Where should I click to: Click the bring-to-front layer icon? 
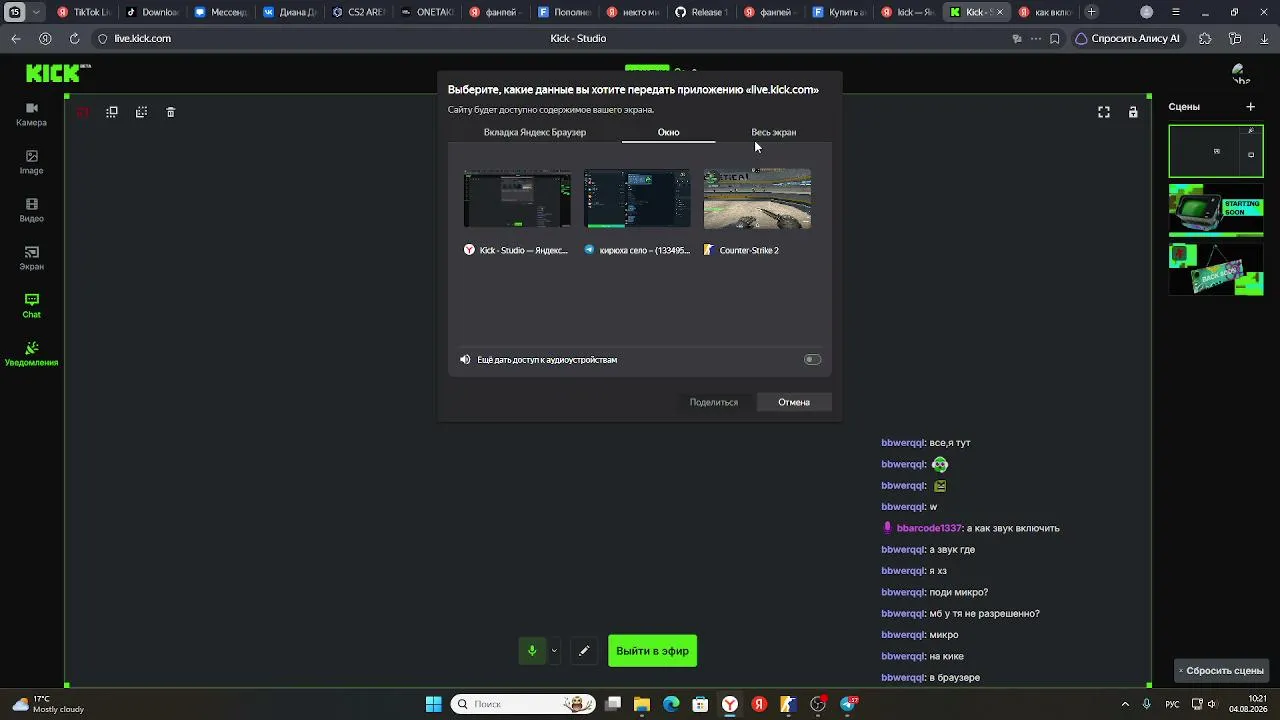[112, 112]
